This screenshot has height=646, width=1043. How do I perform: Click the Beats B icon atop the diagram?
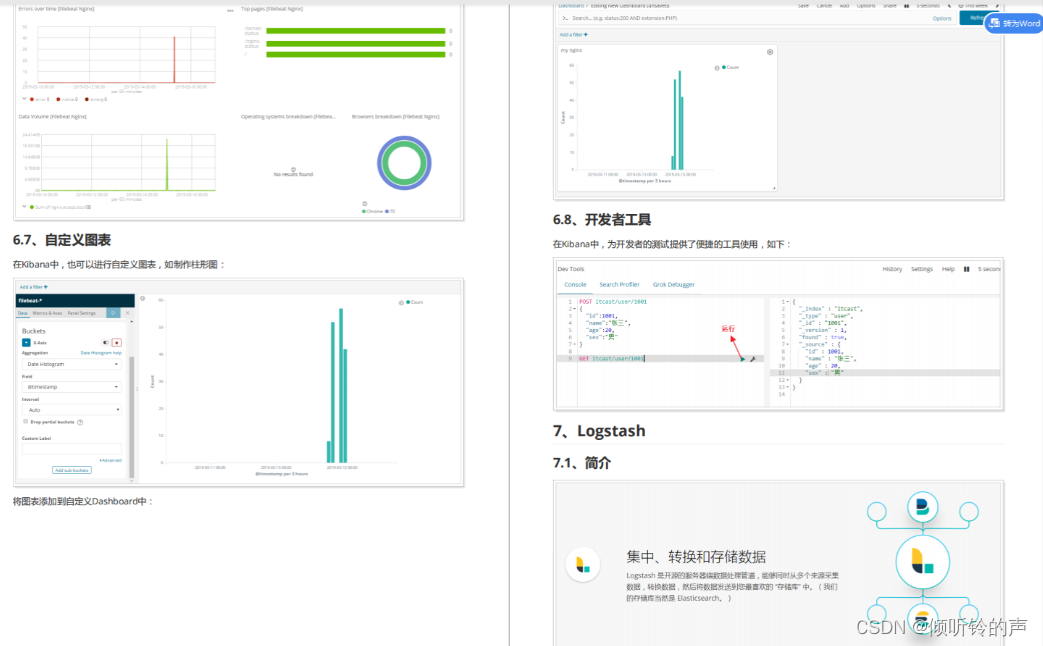[923, 507]
